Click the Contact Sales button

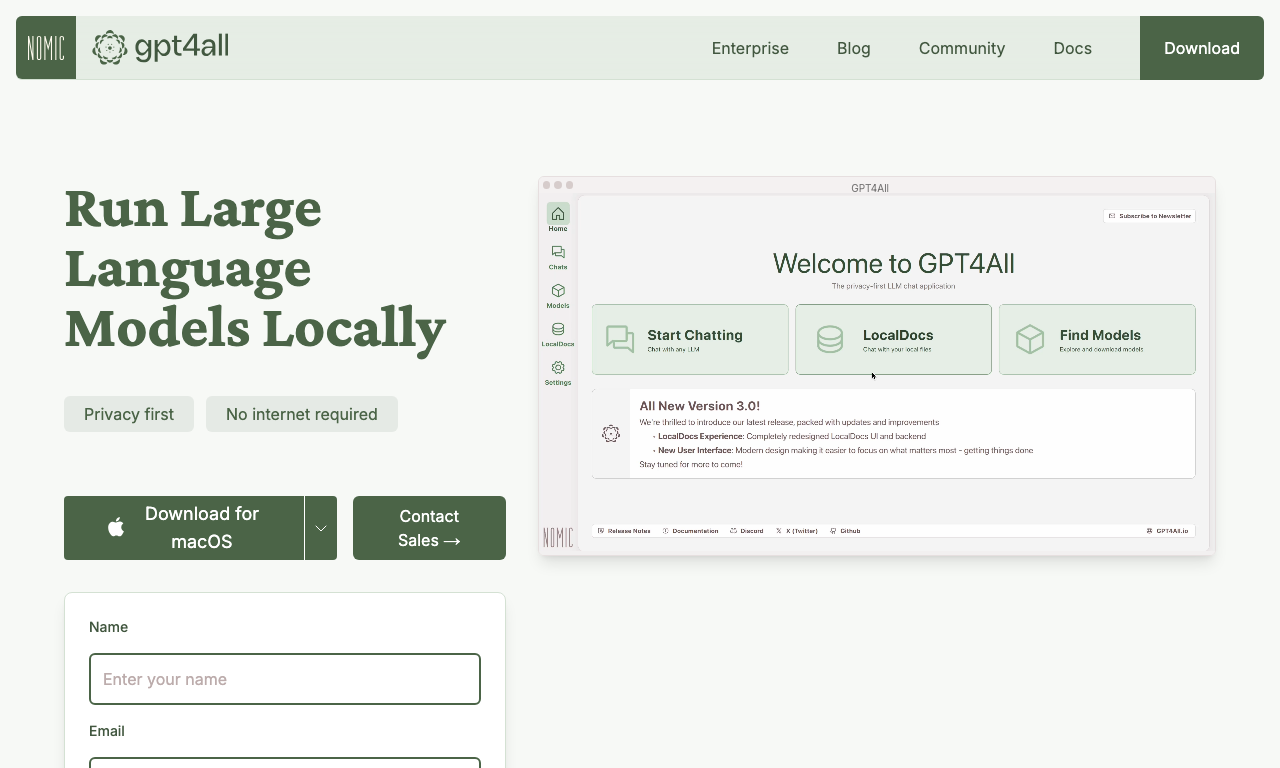429,528
